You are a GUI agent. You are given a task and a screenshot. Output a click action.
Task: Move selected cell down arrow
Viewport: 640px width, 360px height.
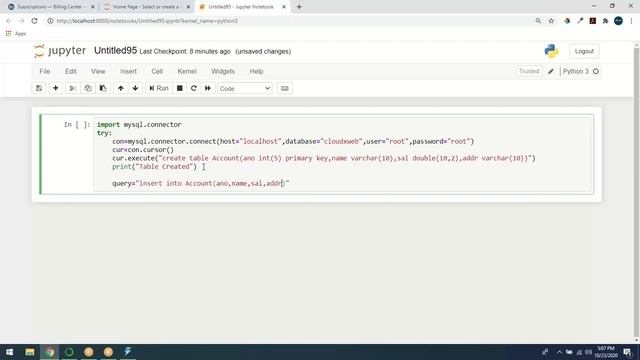coord(135,88)
